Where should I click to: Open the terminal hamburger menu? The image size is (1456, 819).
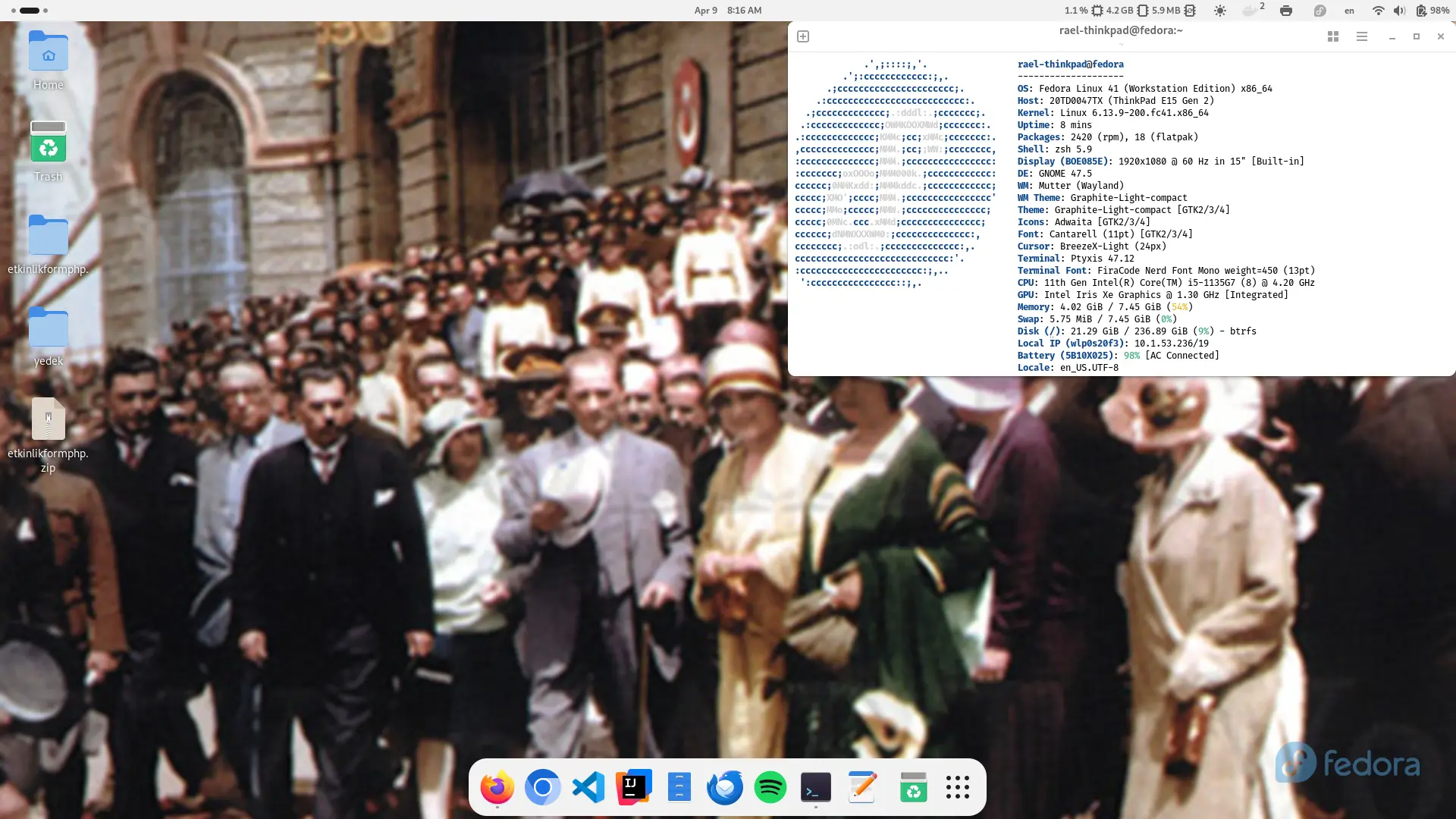click(1362, 36)
